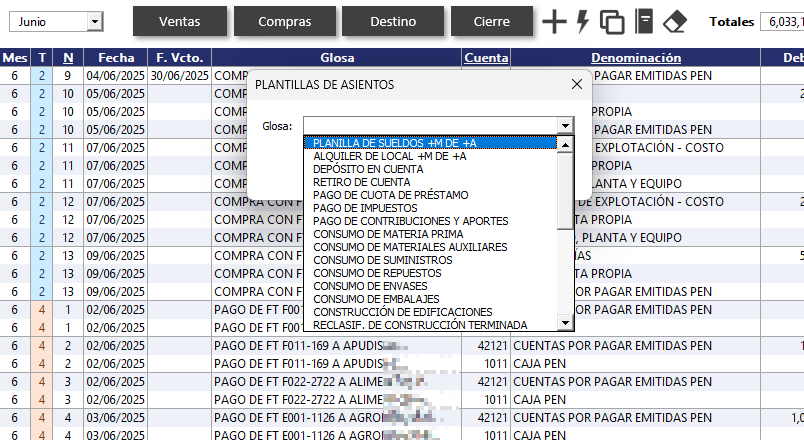Click the lightning bolt icon
This screenshot has width=804, height=440.
pos(582,22)
